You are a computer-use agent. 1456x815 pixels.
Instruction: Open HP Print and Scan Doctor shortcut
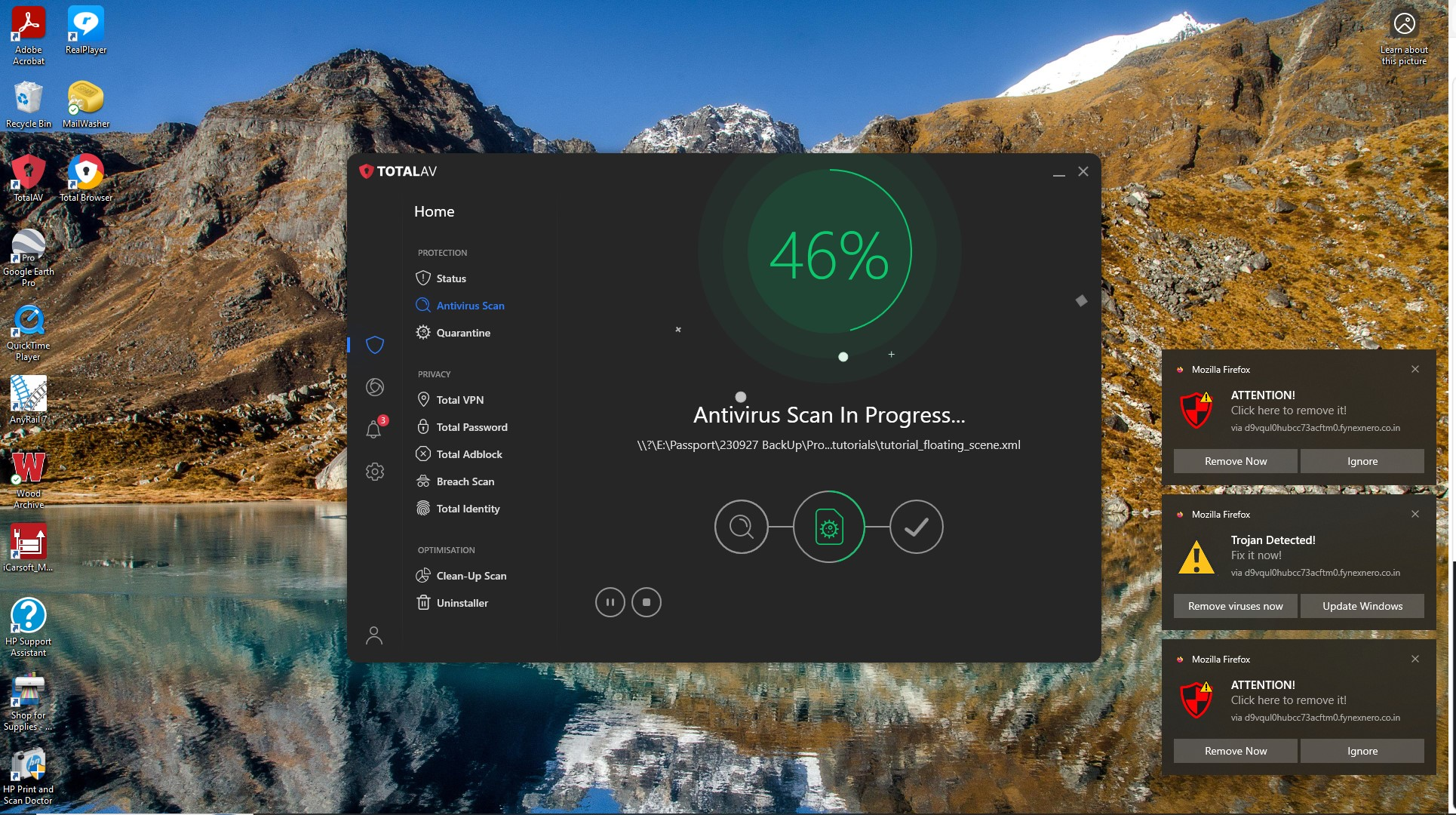point(29,776)
